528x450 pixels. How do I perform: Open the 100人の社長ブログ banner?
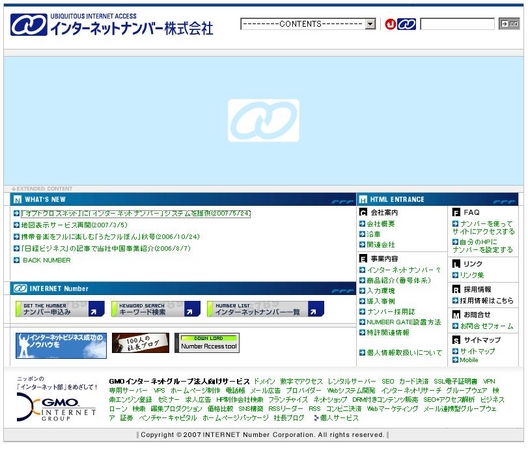click(140, 343)
